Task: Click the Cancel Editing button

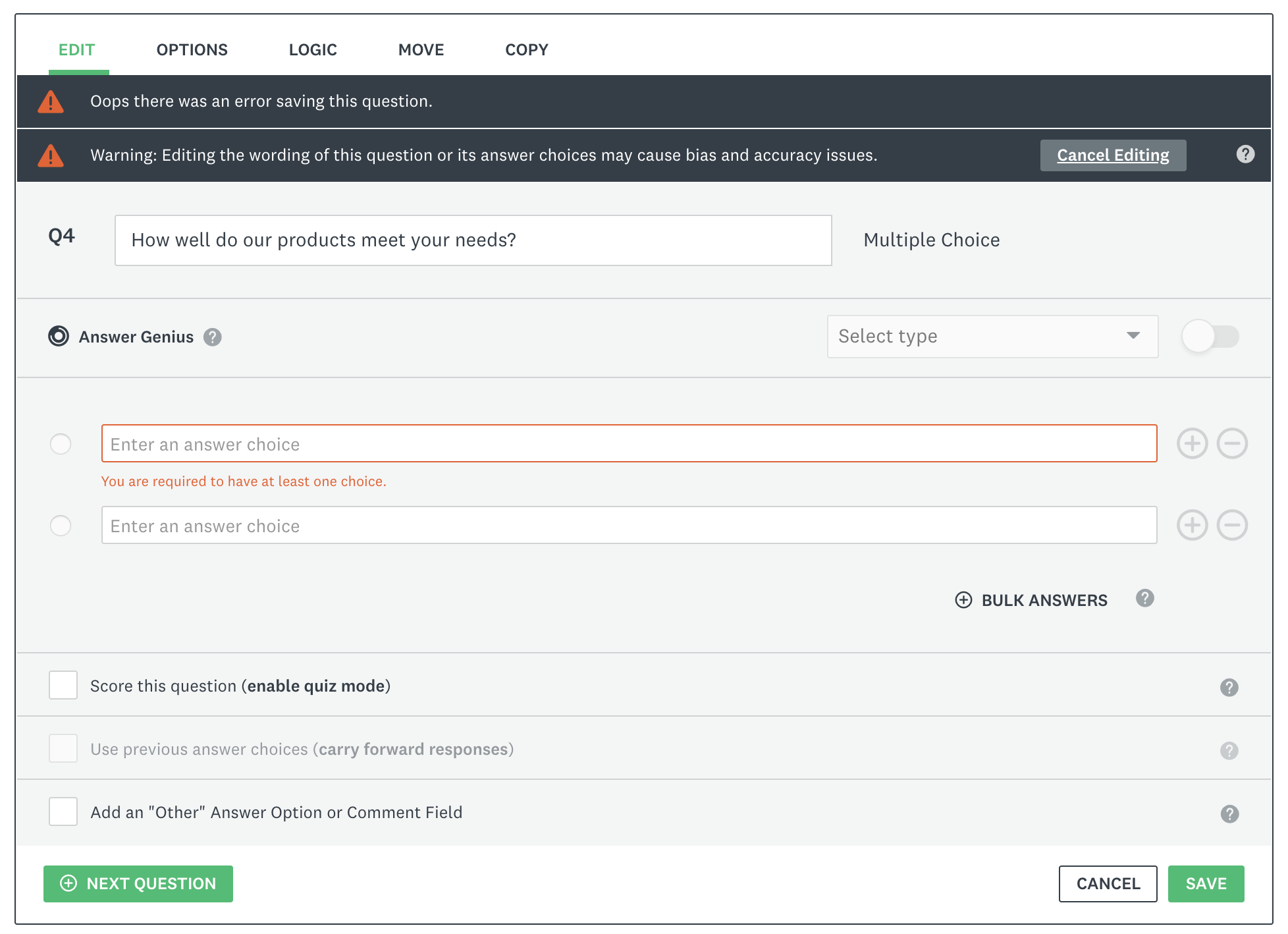Action: (x=1112, y=154)
